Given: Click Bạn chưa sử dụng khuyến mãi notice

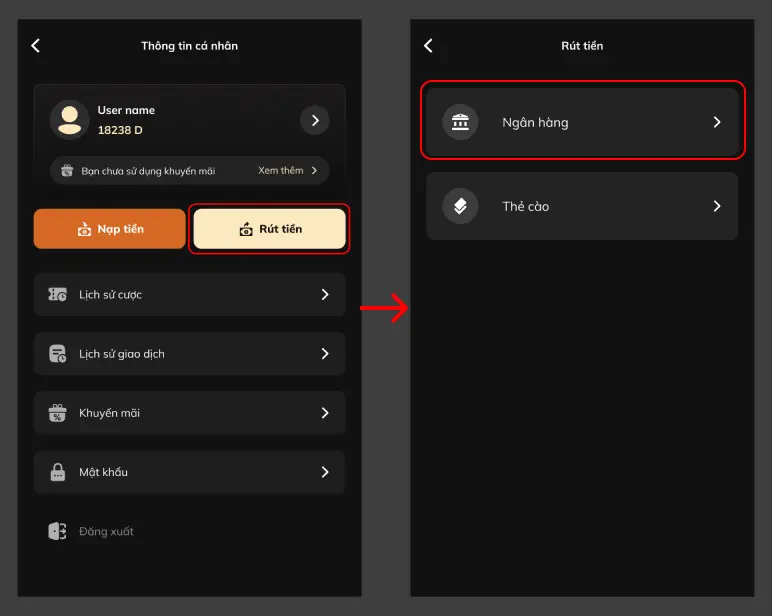Looking at the screenshot, I should (x=148, y=171).
